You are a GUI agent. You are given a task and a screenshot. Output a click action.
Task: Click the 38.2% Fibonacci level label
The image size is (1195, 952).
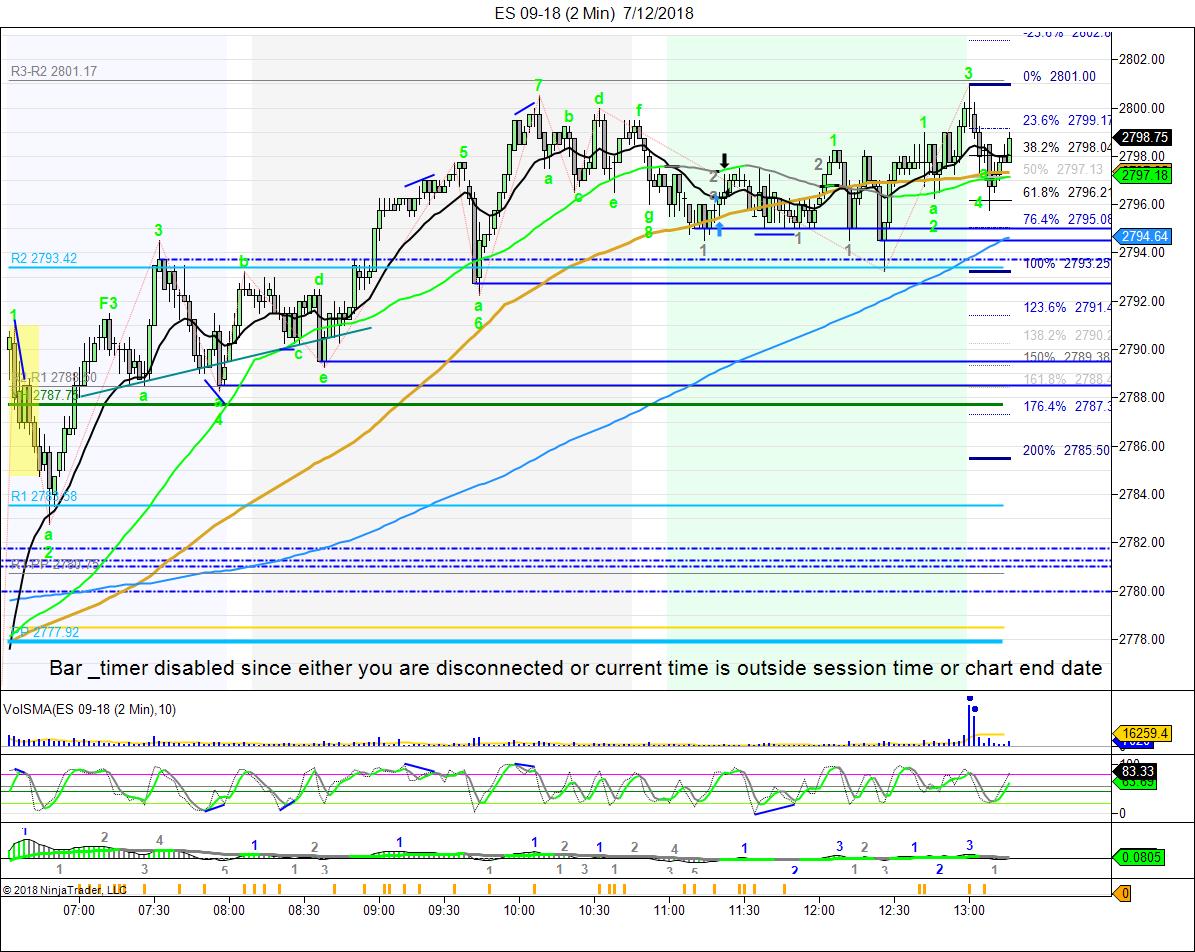[1067, 147]
